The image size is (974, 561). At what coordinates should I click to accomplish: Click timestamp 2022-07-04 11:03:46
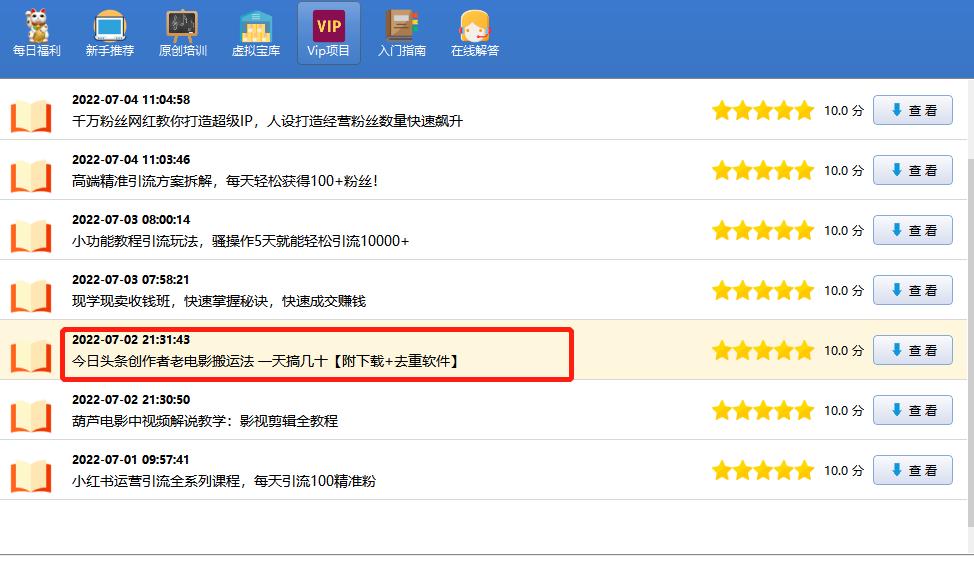[x=131, y=160]
